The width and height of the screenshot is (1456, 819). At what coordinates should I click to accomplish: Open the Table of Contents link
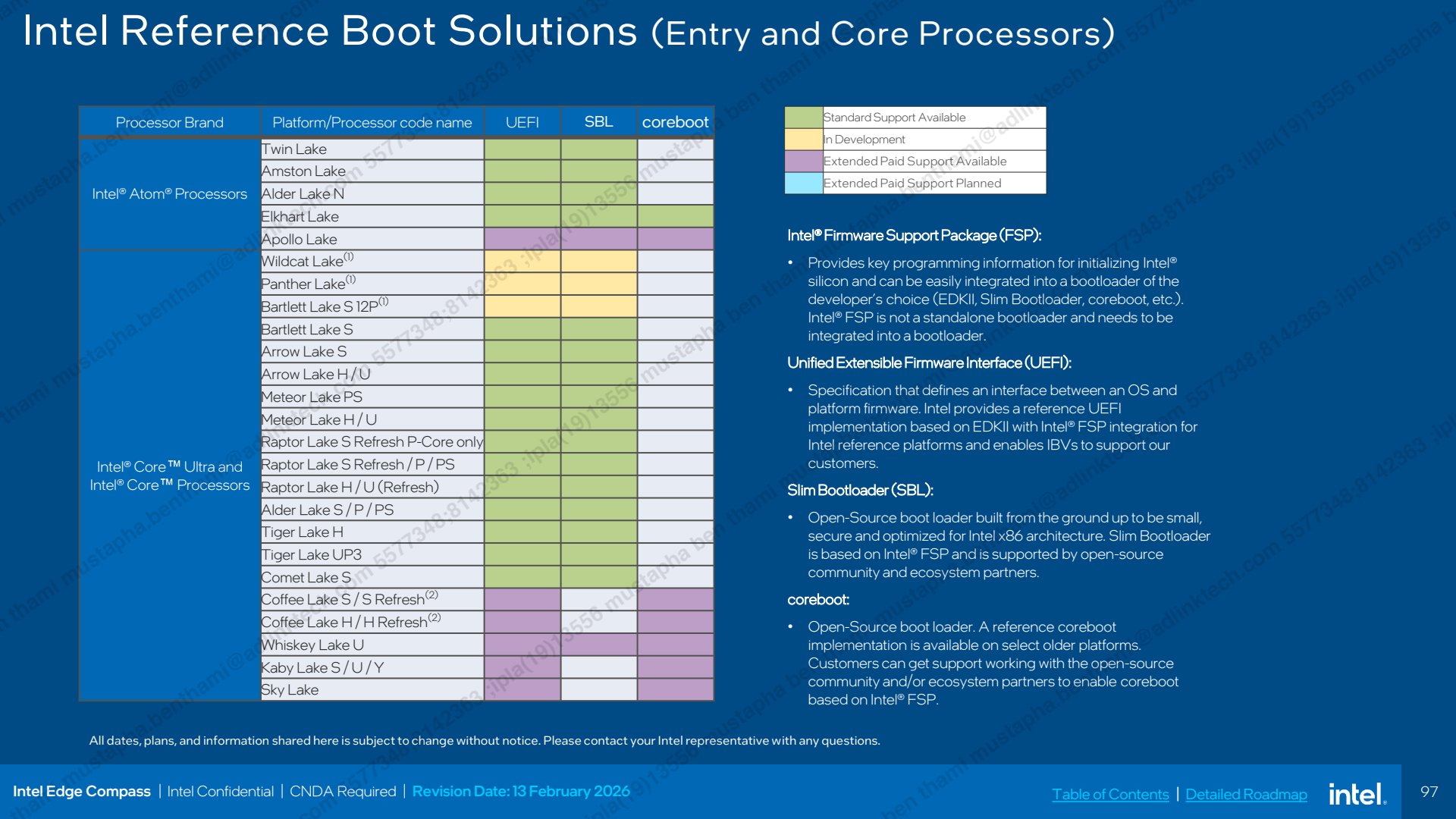click(x=1110, y=794)
